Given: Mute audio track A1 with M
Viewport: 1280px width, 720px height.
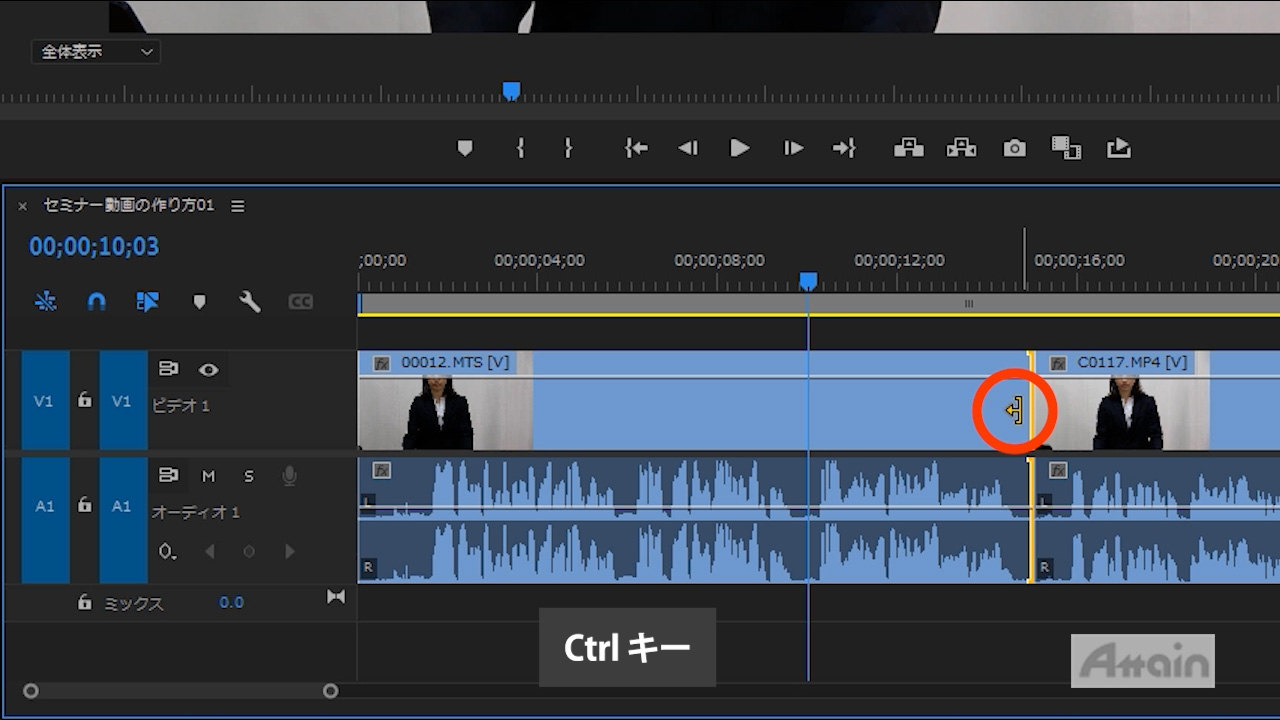Looking at the screenshot, I should click(x=208, y=476).
